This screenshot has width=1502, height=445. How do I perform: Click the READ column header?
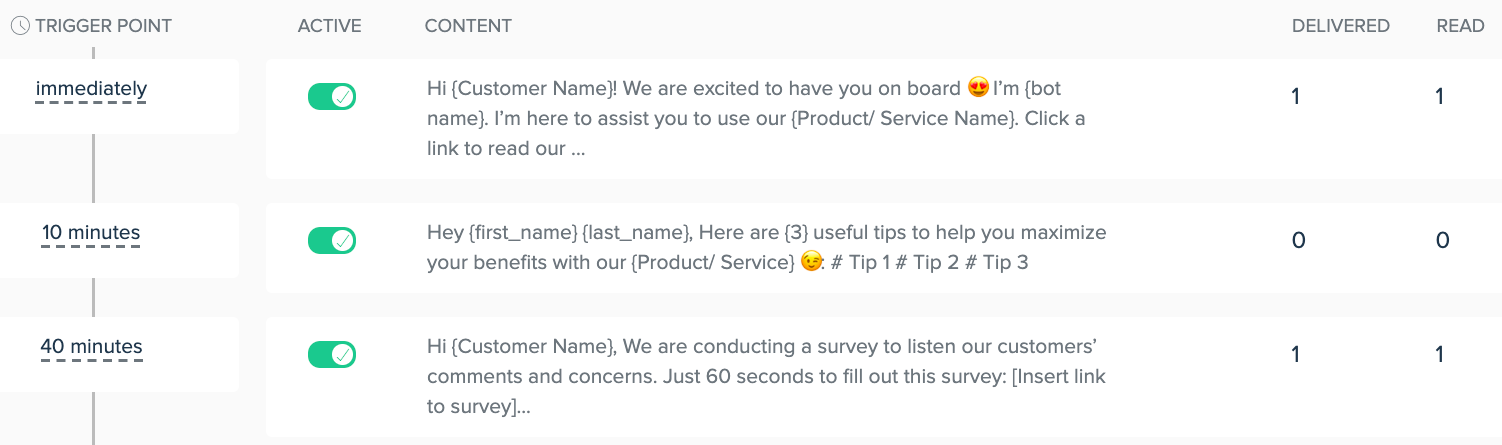[x=1460, y=26]
